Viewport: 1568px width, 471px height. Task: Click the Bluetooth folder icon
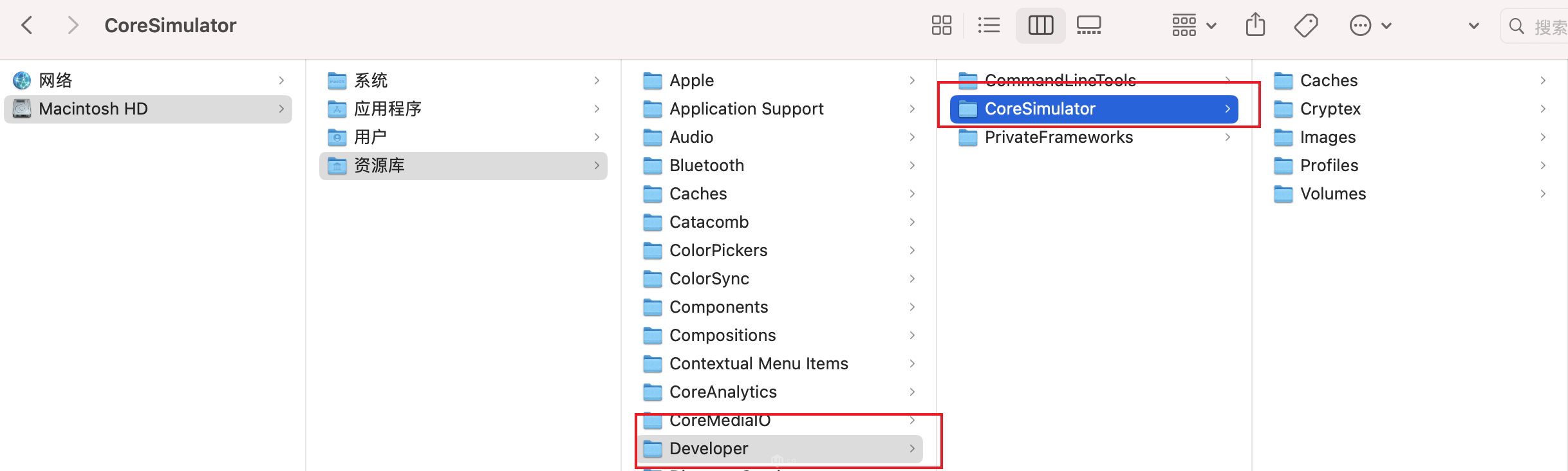[653, 165]
